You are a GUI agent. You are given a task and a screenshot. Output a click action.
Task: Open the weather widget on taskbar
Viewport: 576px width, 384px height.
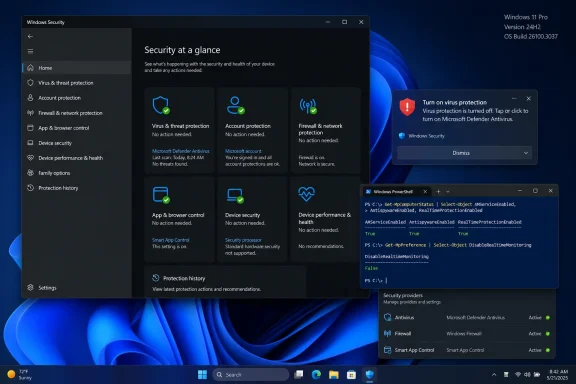pyautogui.click(x=20, y=375)
